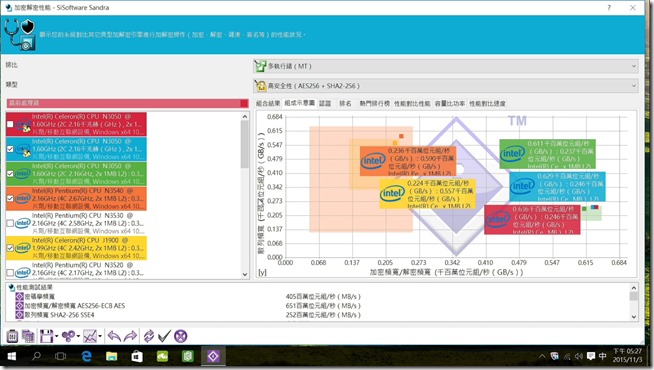The height and width of the screenshot is (370, 654).
Task: Check the Pentium N3530 row checkbox
Action: (x=10, y=223)
